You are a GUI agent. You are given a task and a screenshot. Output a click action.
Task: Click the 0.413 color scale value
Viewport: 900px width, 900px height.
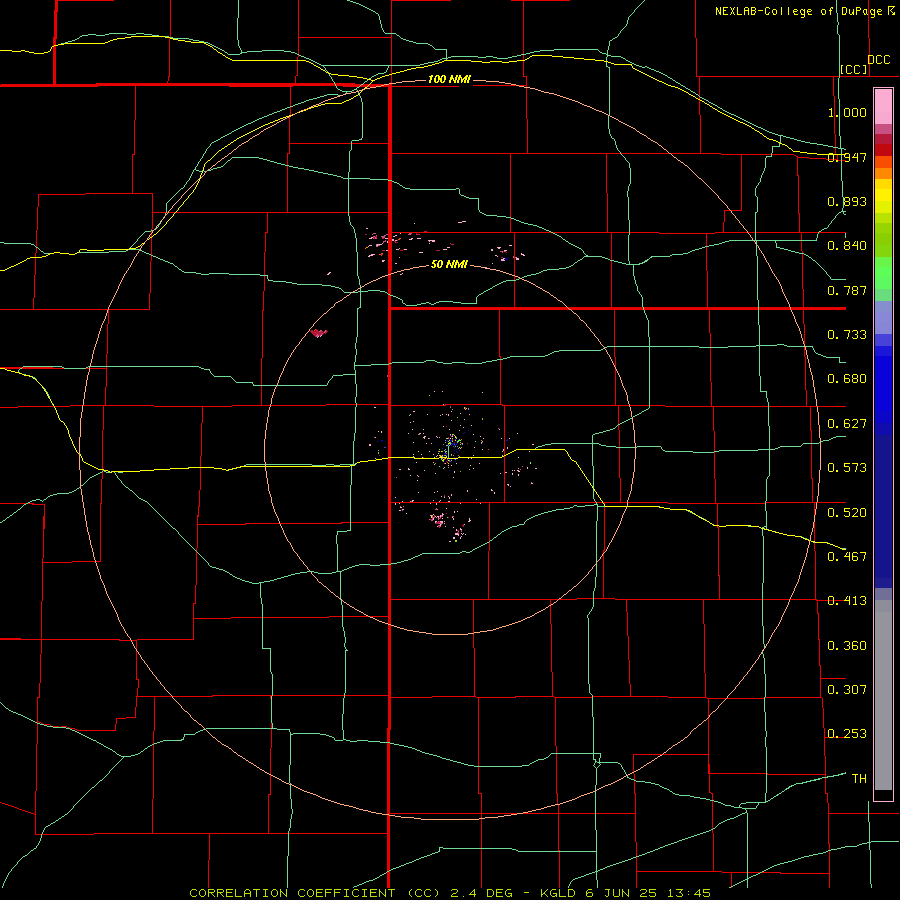[847, 601]
